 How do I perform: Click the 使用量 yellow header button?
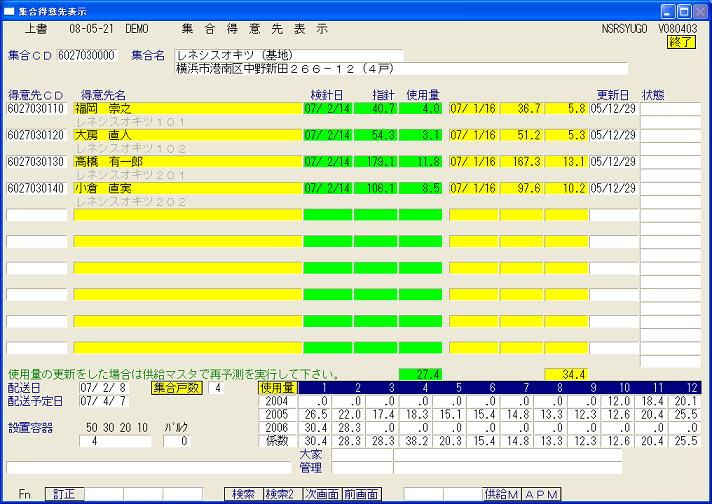277,388
